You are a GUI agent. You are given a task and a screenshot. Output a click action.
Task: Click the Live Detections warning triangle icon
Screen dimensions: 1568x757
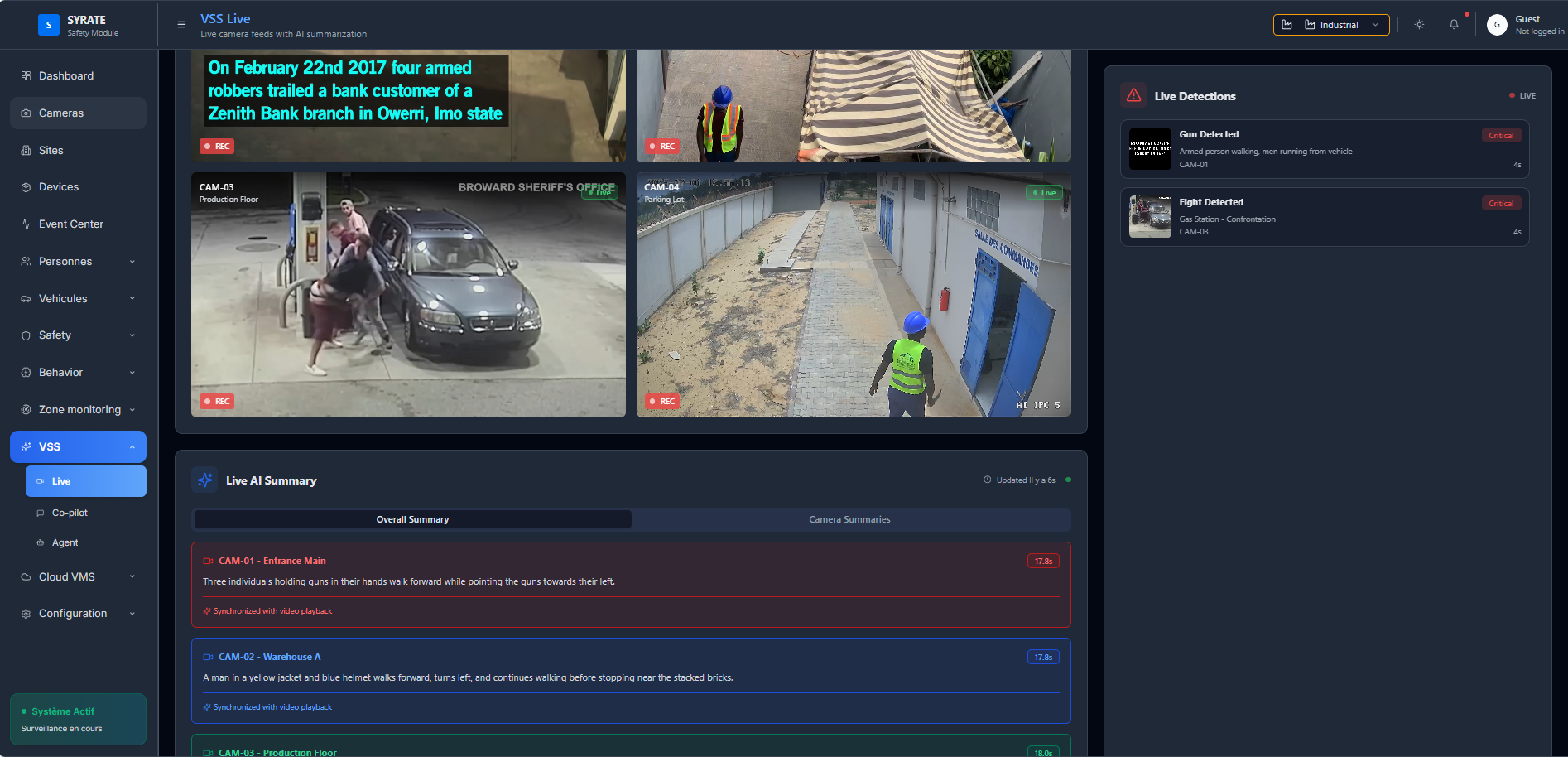coord(1133,96)
